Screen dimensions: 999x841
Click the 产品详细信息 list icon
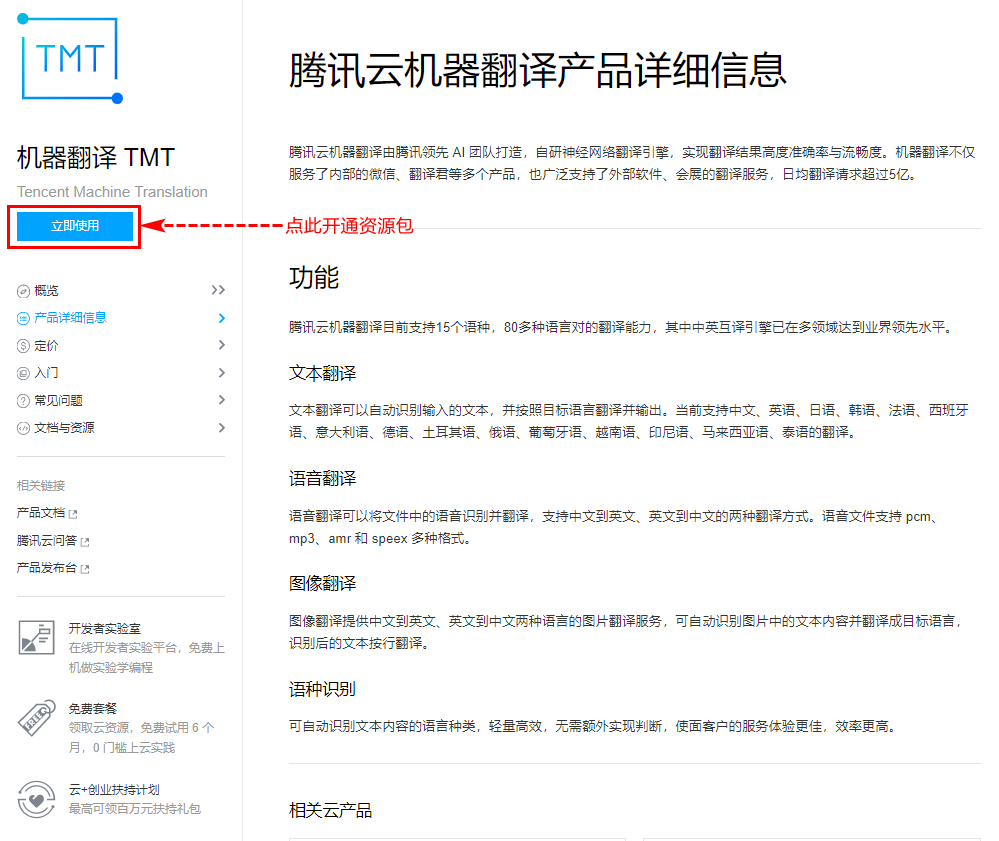(x=24, y=318)
